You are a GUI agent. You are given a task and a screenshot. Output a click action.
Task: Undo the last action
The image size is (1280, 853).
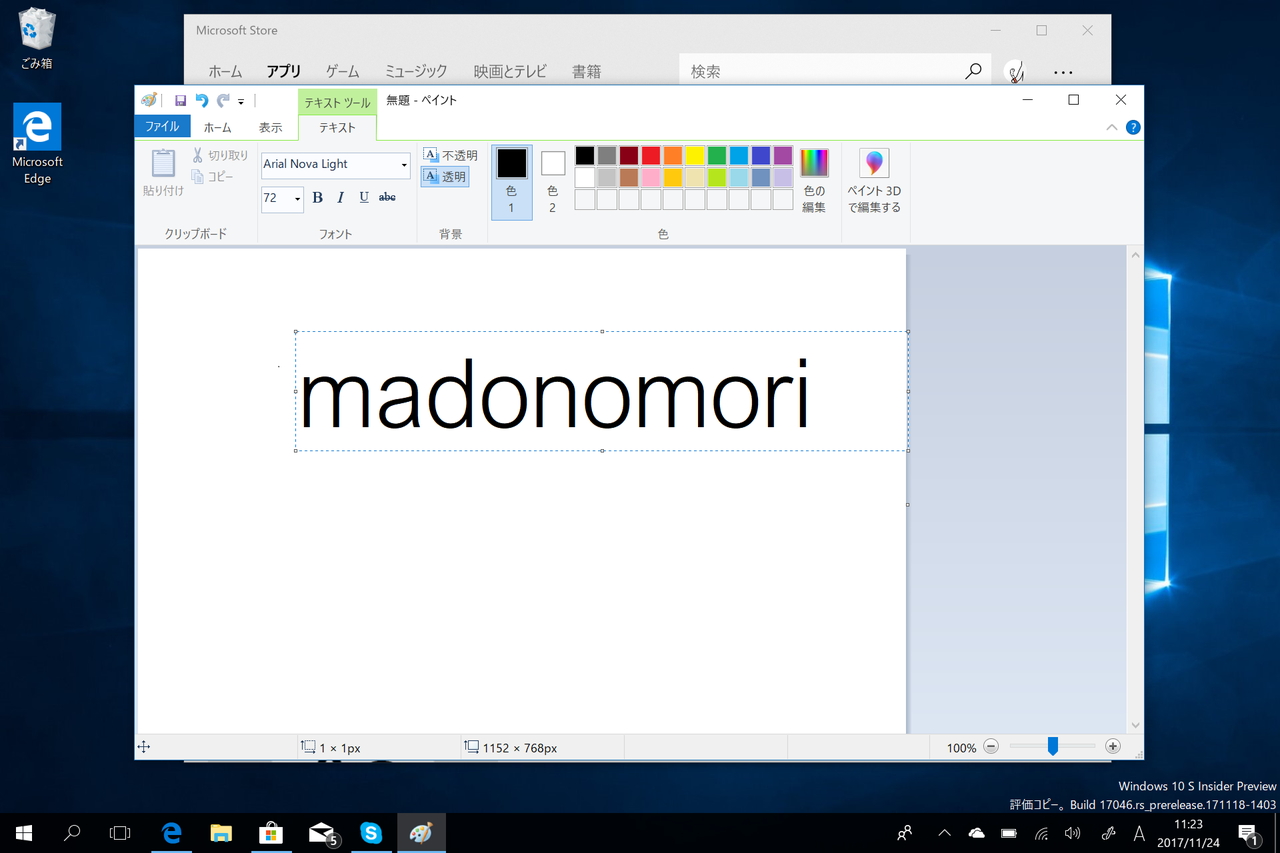200,100
